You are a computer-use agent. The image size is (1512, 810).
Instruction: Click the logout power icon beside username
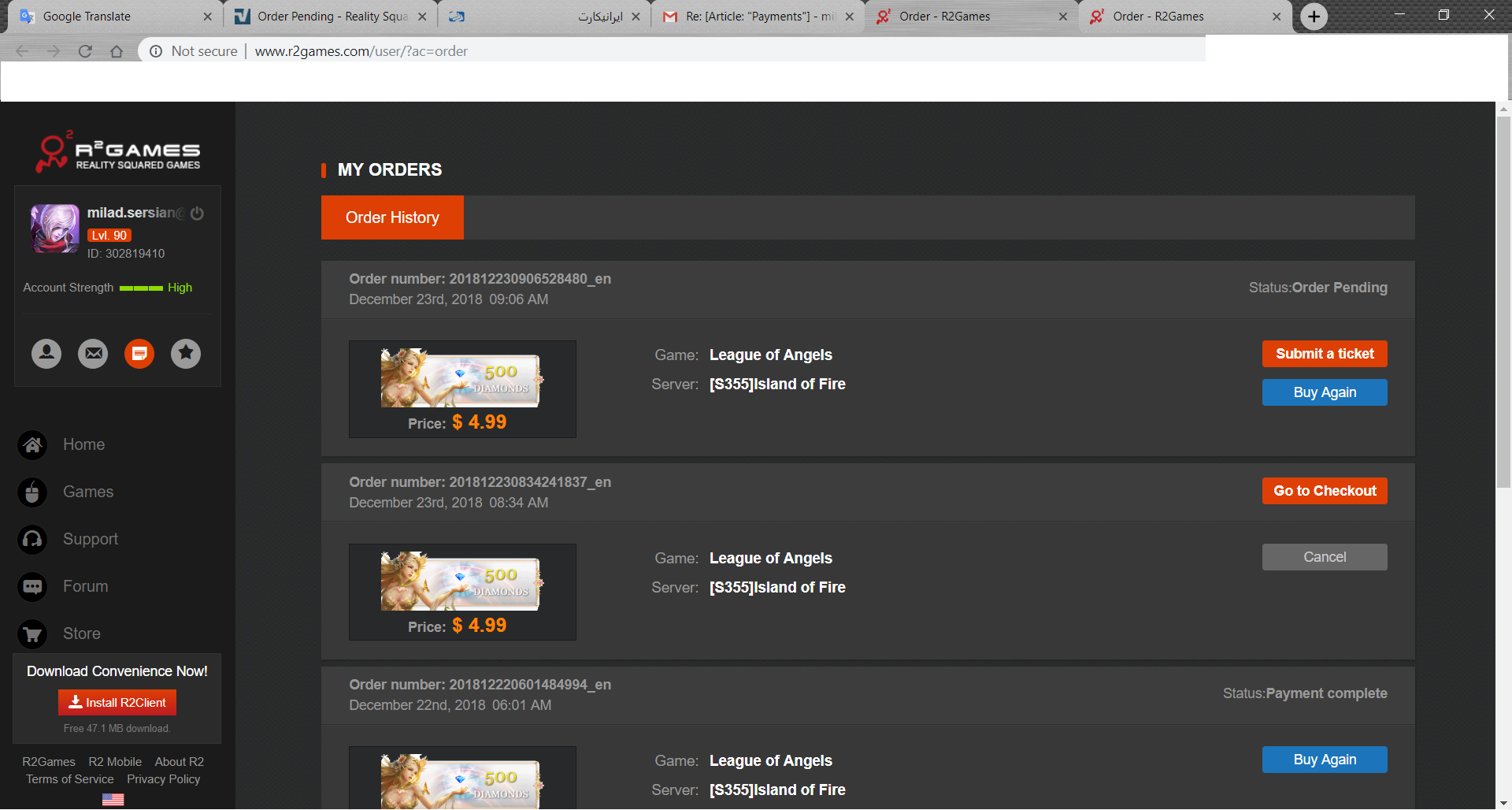pyautogui.click(x=197, y=214)
